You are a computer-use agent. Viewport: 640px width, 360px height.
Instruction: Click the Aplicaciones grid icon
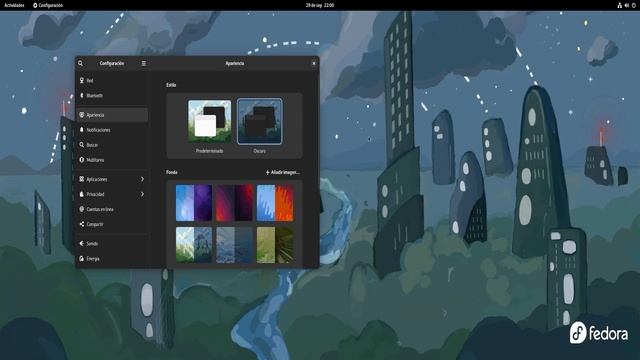point(82,179)
